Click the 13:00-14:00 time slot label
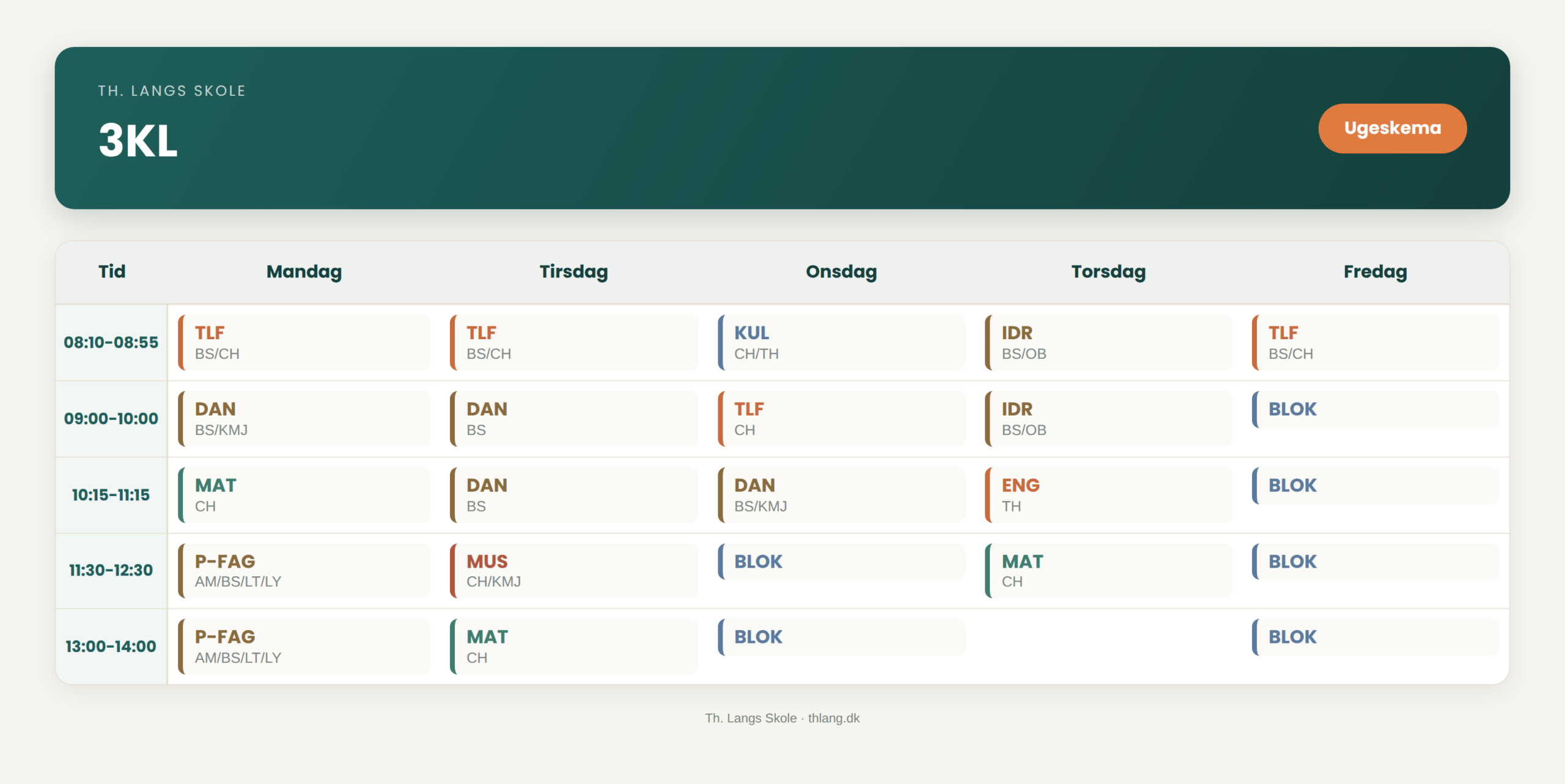The image size is (1565, 784). pos(111,647)
